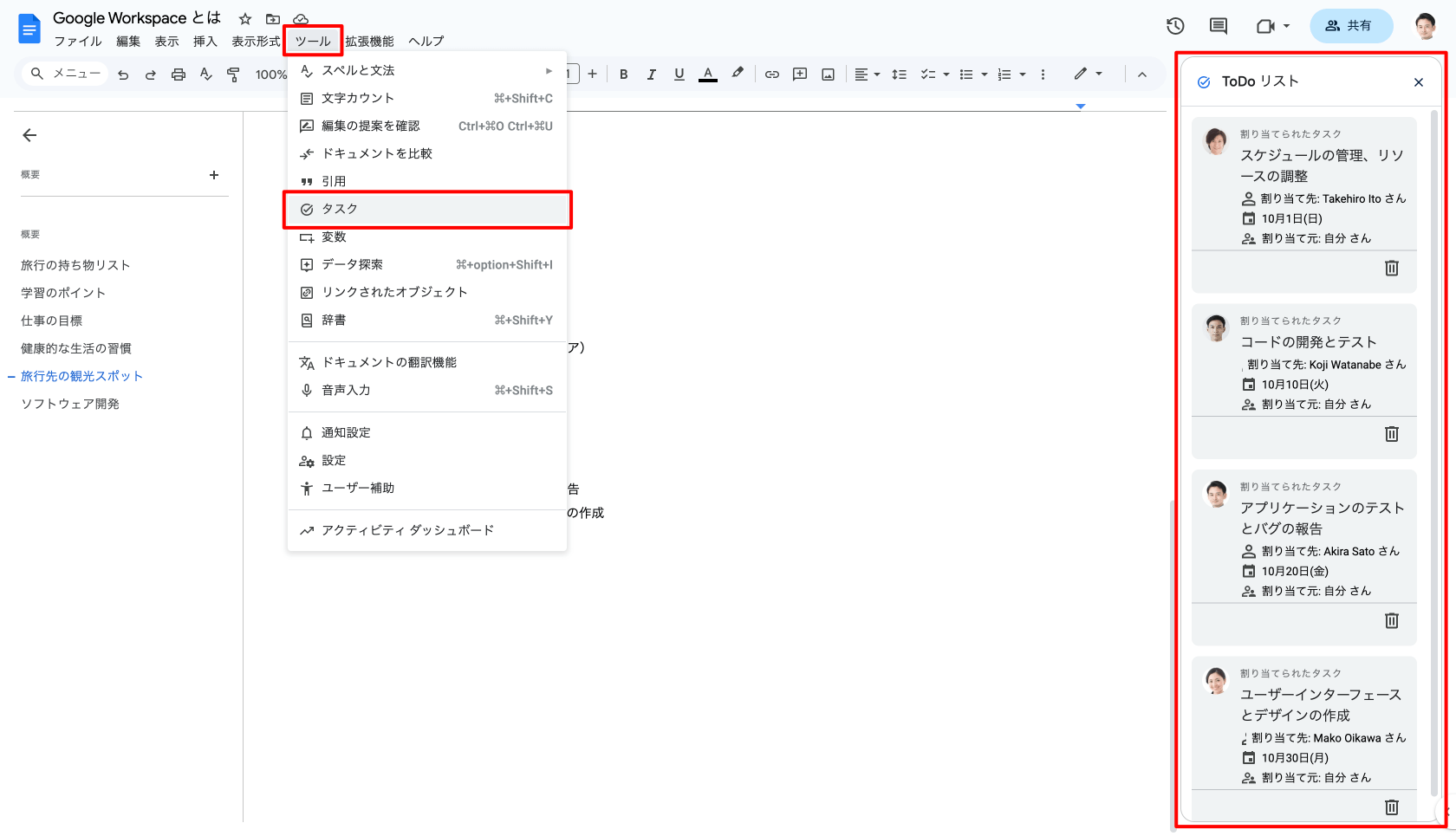The width and height of the screenshot is (1456, 836).
Task: Open the line spacing options
Action: click(x=899, y=75)
